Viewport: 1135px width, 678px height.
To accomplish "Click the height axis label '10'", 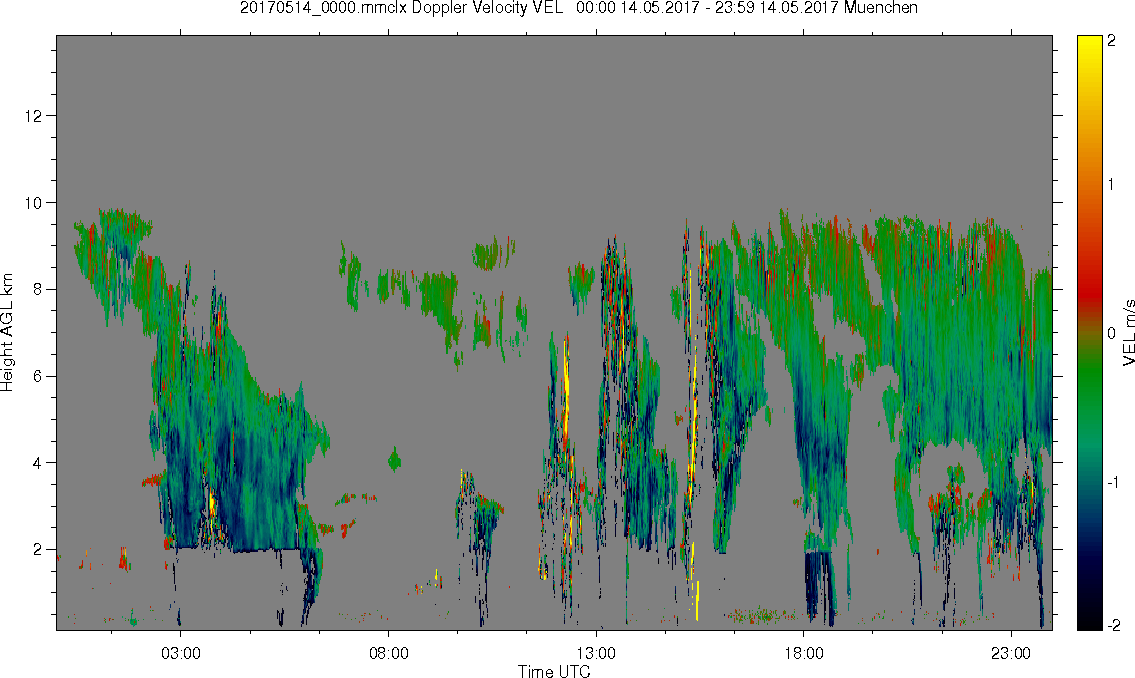I will coord(34,203).
